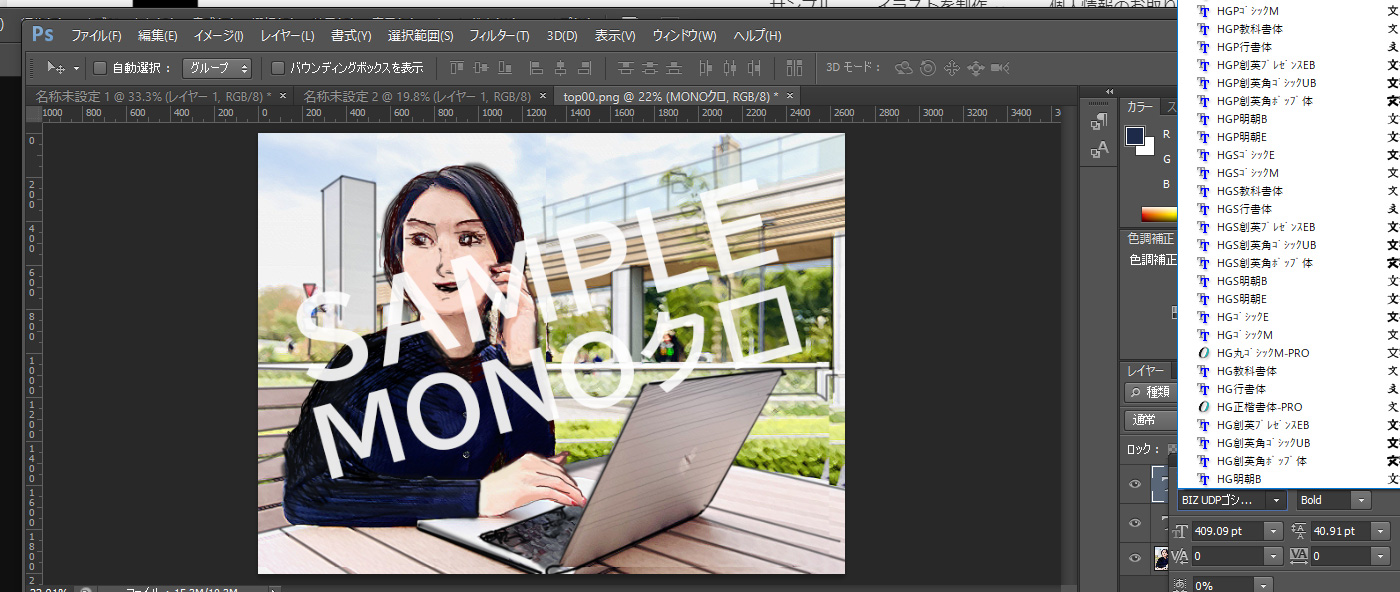
Task: Switch to the 名称未設定 2 document tab
Action: point(417,96)
